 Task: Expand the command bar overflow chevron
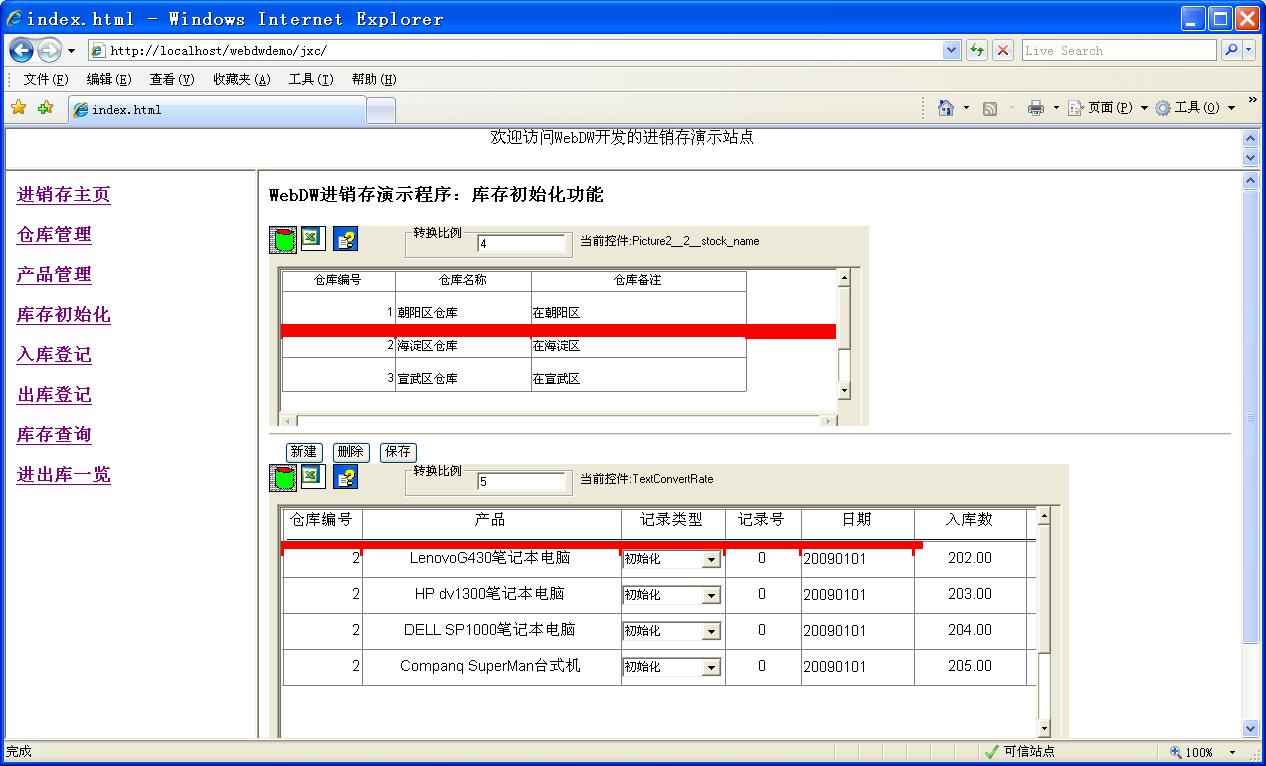pyautogui.click(x=1252, y=101)
